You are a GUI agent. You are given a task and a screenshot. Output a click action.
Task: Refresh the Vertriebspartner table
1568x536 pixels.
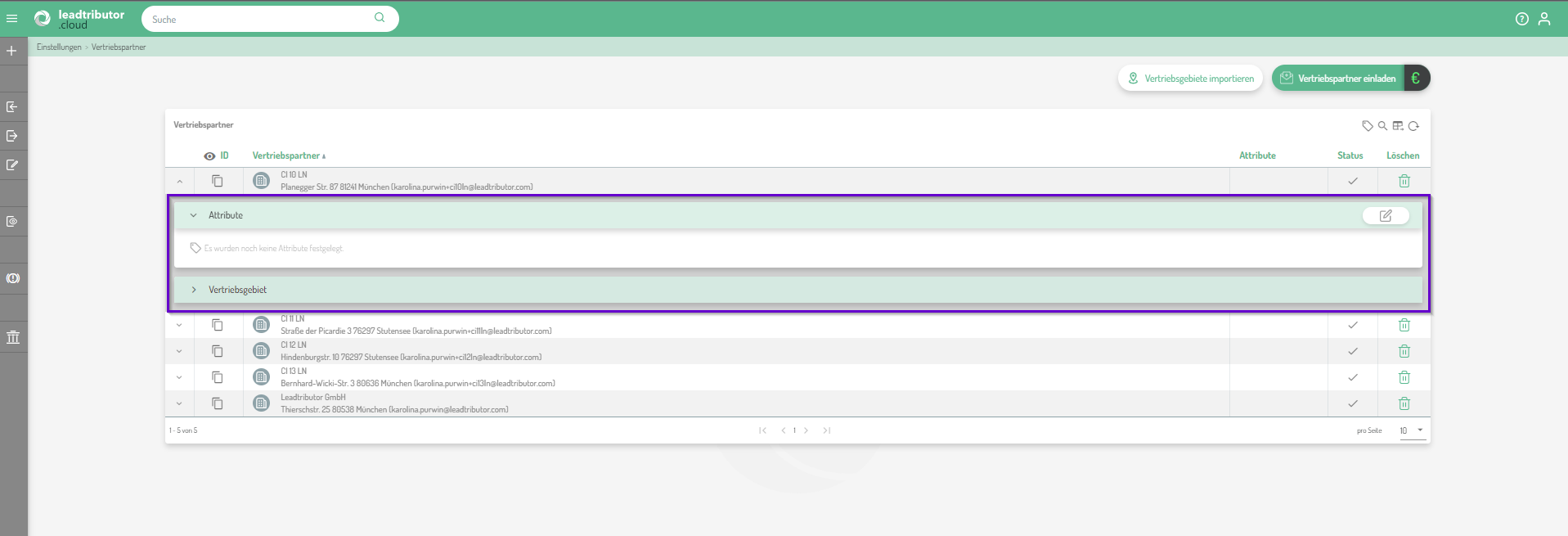[x=1413, y=126]
